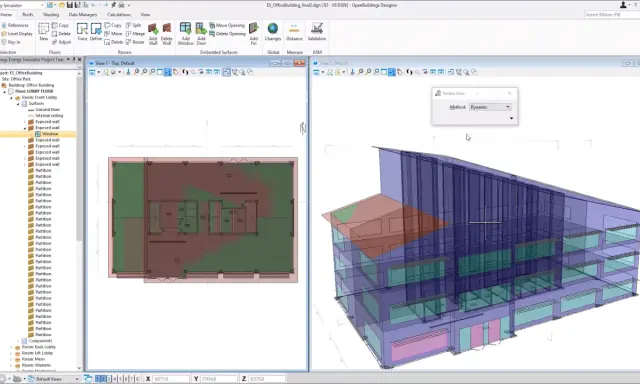Select the Ground floor tree item
Screen dimensions: 640x384
pos(47,109)
